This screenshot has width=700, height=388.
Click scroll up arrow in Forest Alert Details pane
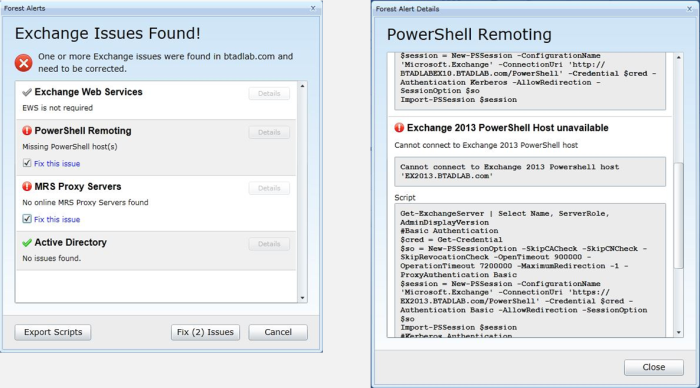click(679, 58)
